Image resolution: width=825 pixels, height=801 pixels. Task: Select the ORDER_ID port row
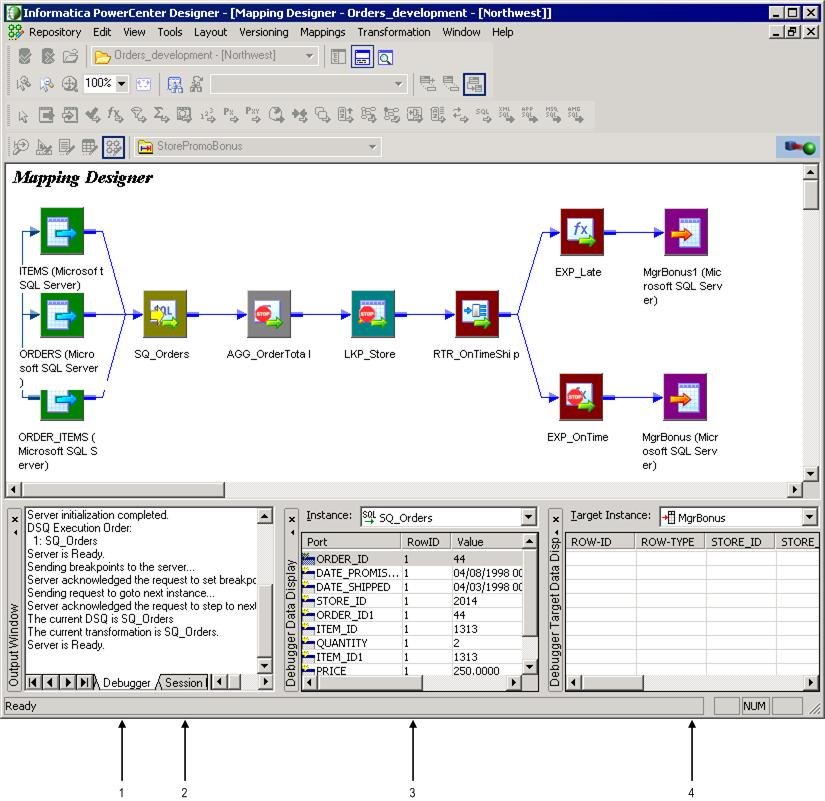(412, 559)
